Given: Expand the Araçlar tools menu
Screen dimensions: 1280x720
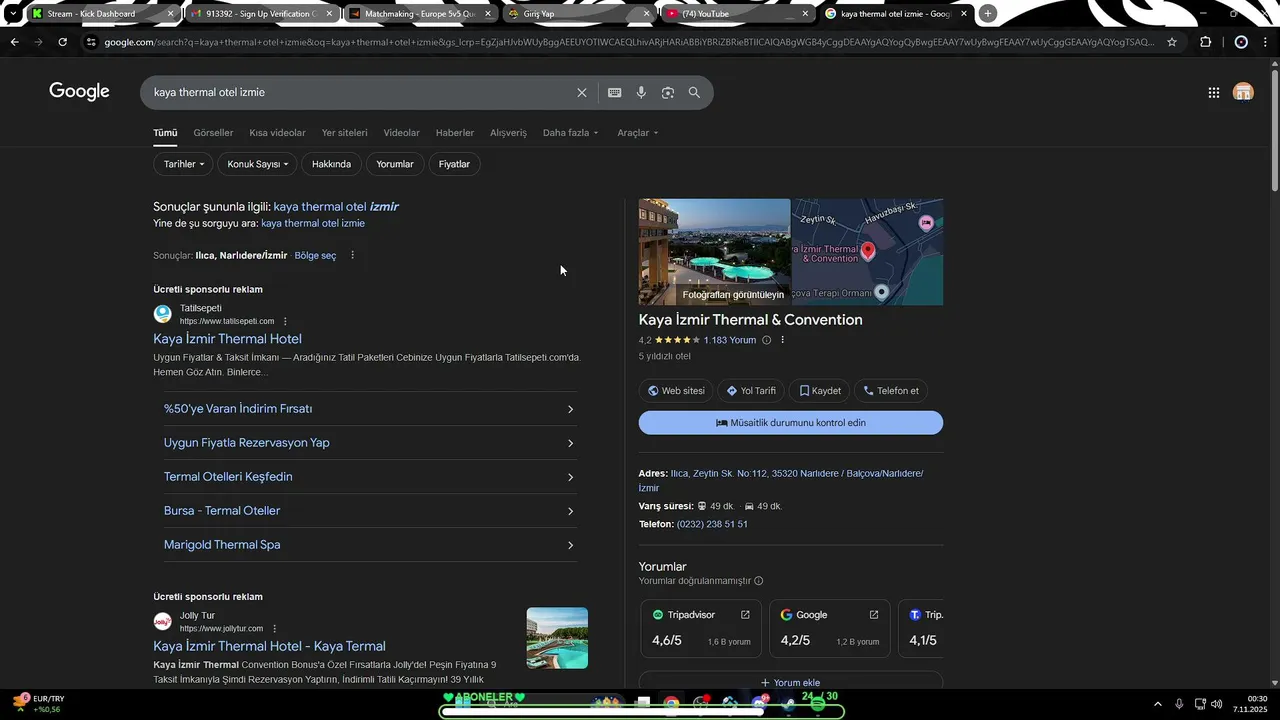Looking at the screenshot, I should tap(638, 133).
